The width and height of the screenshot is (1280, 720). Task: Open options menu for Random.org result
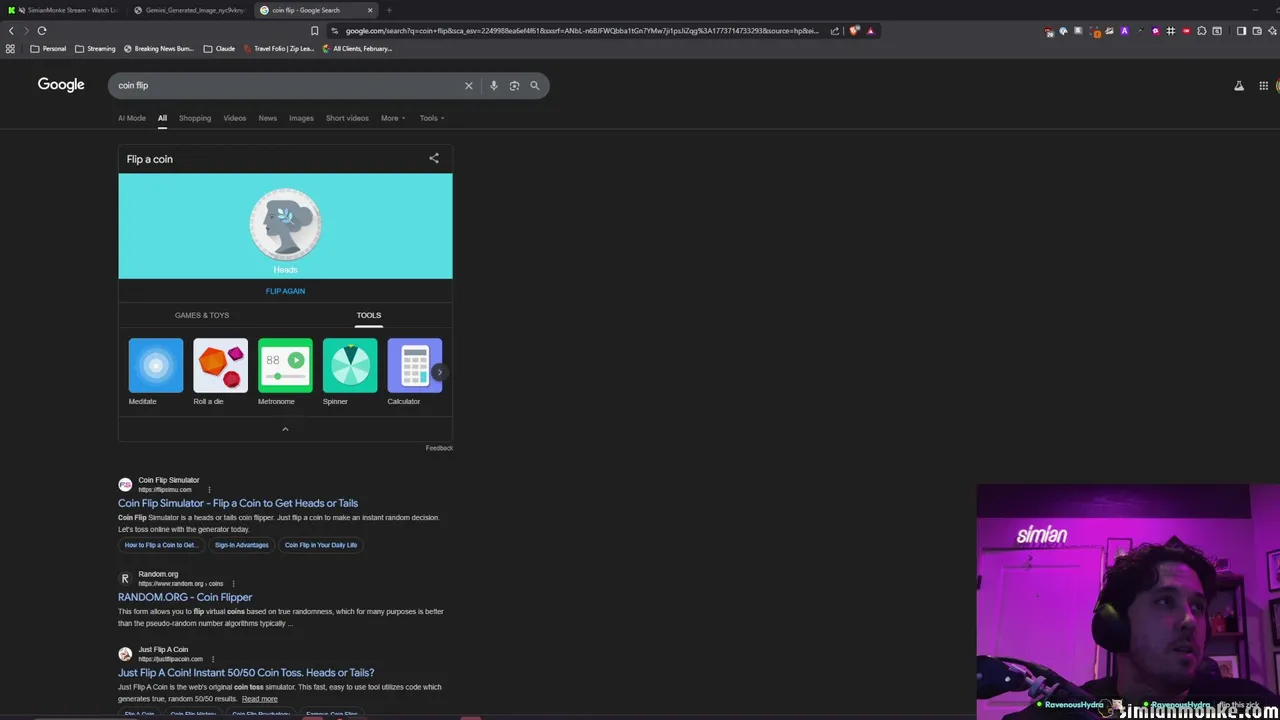pyautogui.click(x=233, y=584)
